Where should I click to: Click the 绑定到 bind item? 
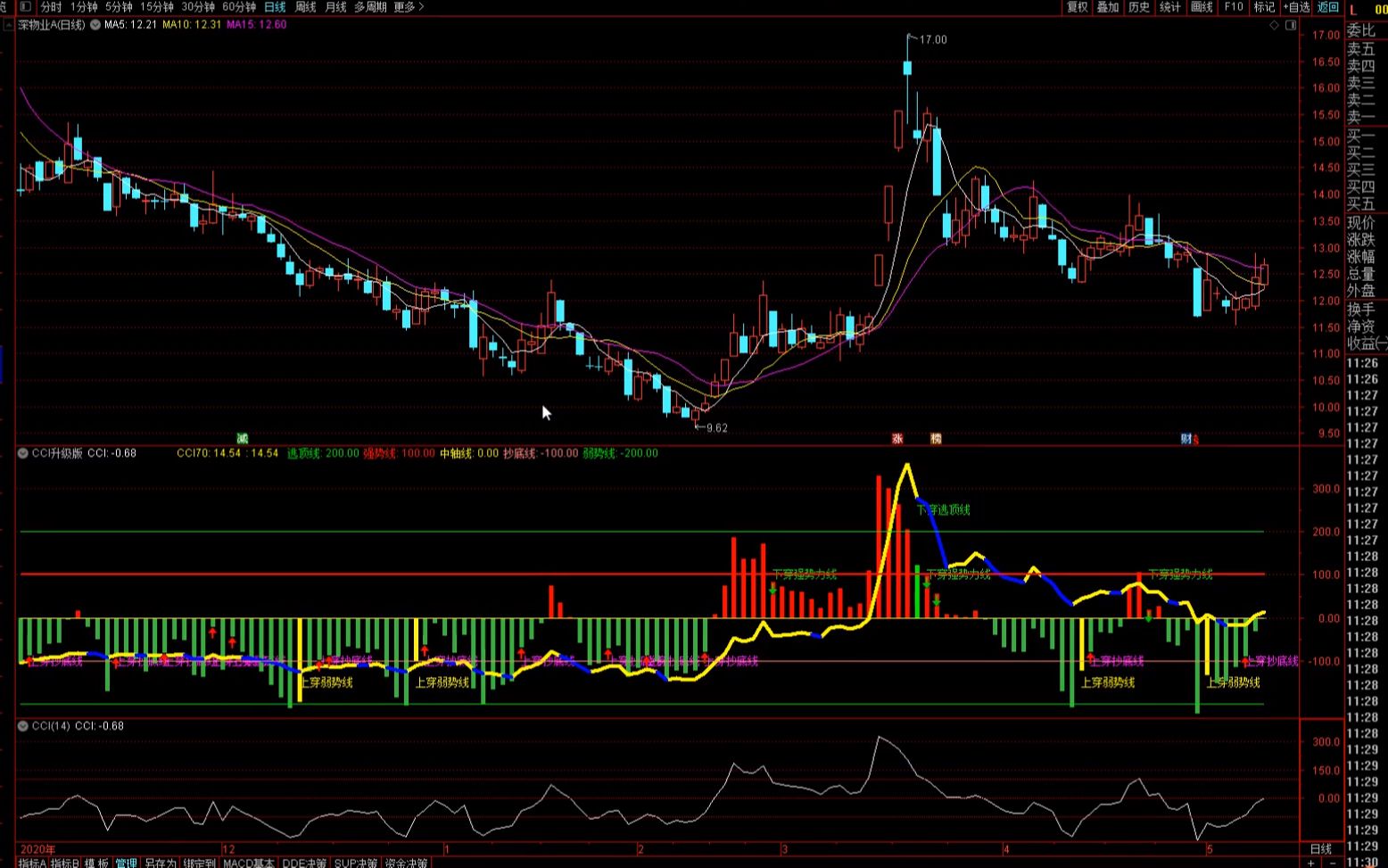click(200, 863)
